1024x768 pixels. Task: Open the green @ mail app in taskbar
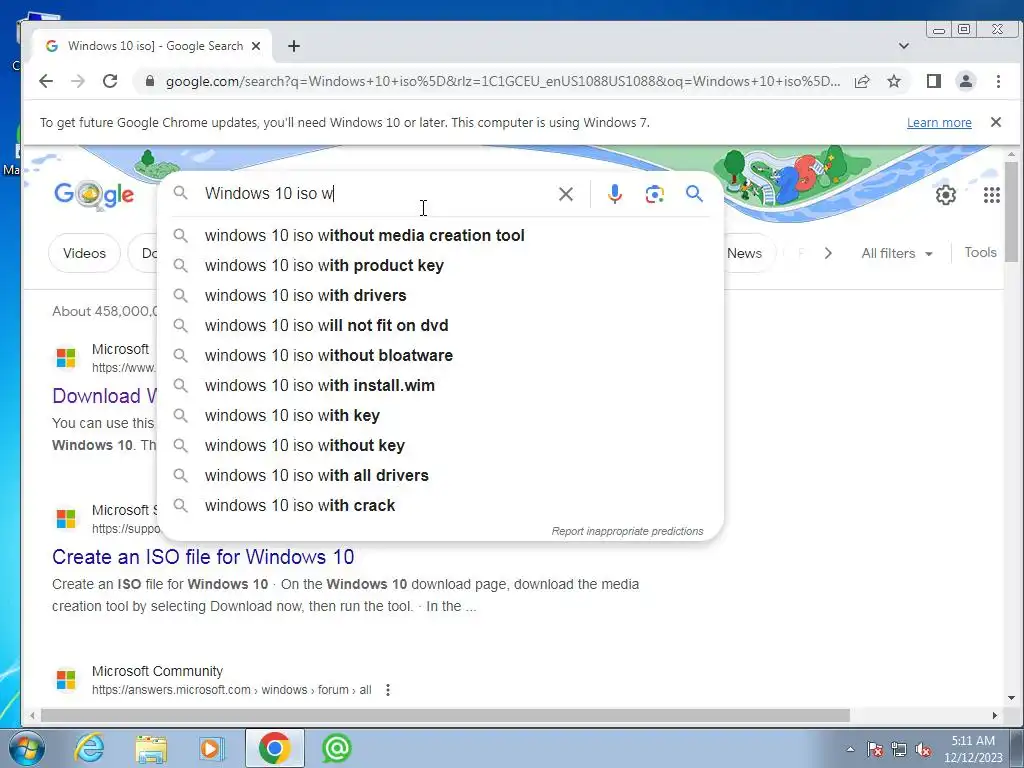(x=337, y=748)
